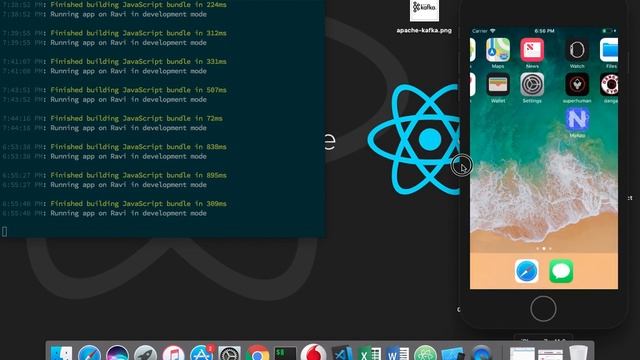Open Finder from the macOS Dock
Viewport: 640px width, 360px height.
pyautogui.click(x=62, y=353)
